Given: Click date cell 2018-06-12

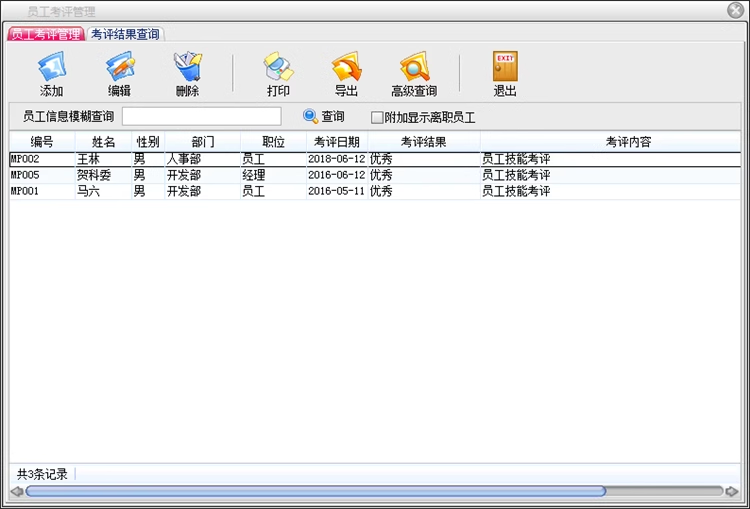Looking at the screenshot, I should (337, 159).
